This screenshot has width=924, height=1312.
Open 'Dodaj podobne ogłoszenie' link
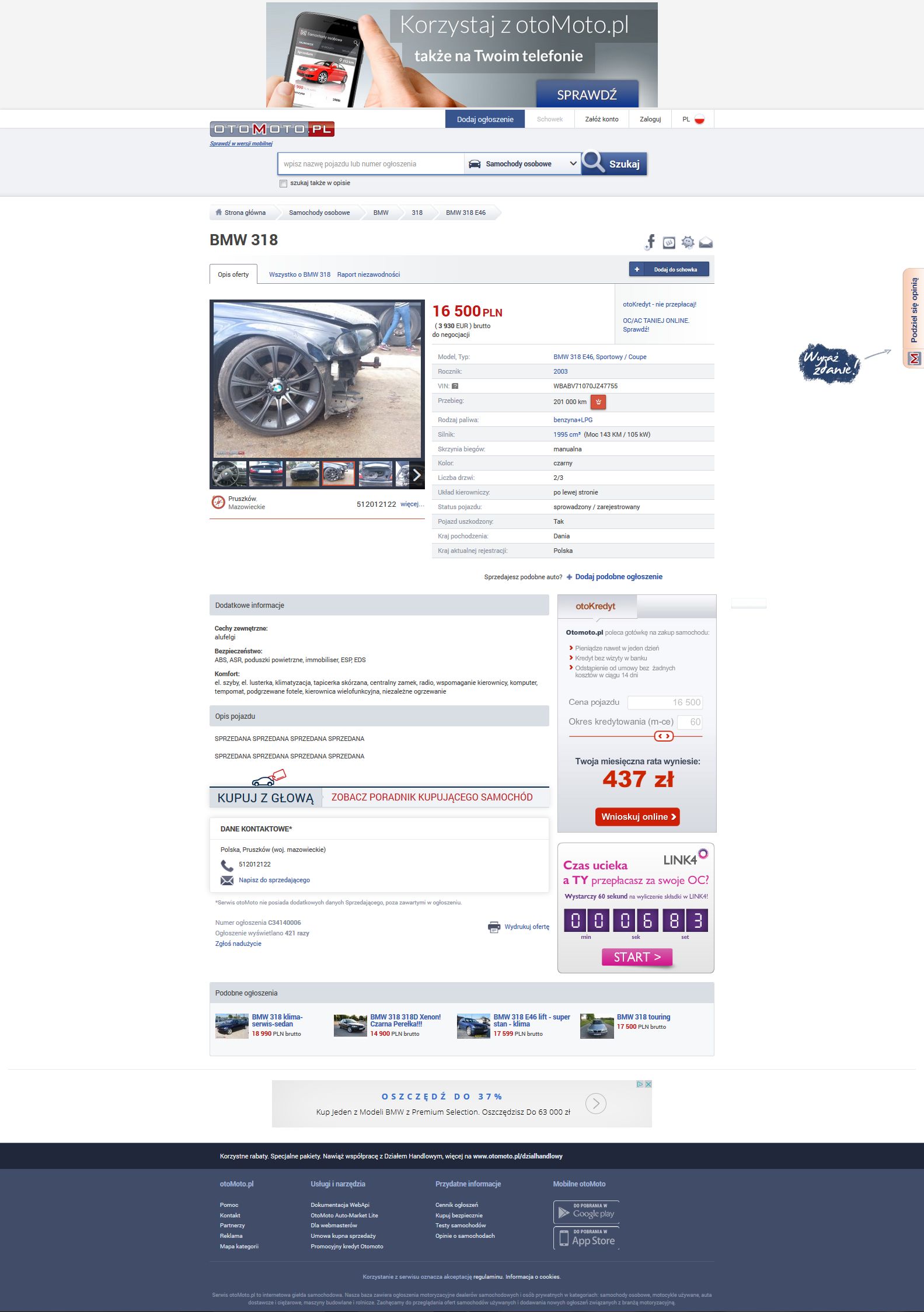coord(619,577)
